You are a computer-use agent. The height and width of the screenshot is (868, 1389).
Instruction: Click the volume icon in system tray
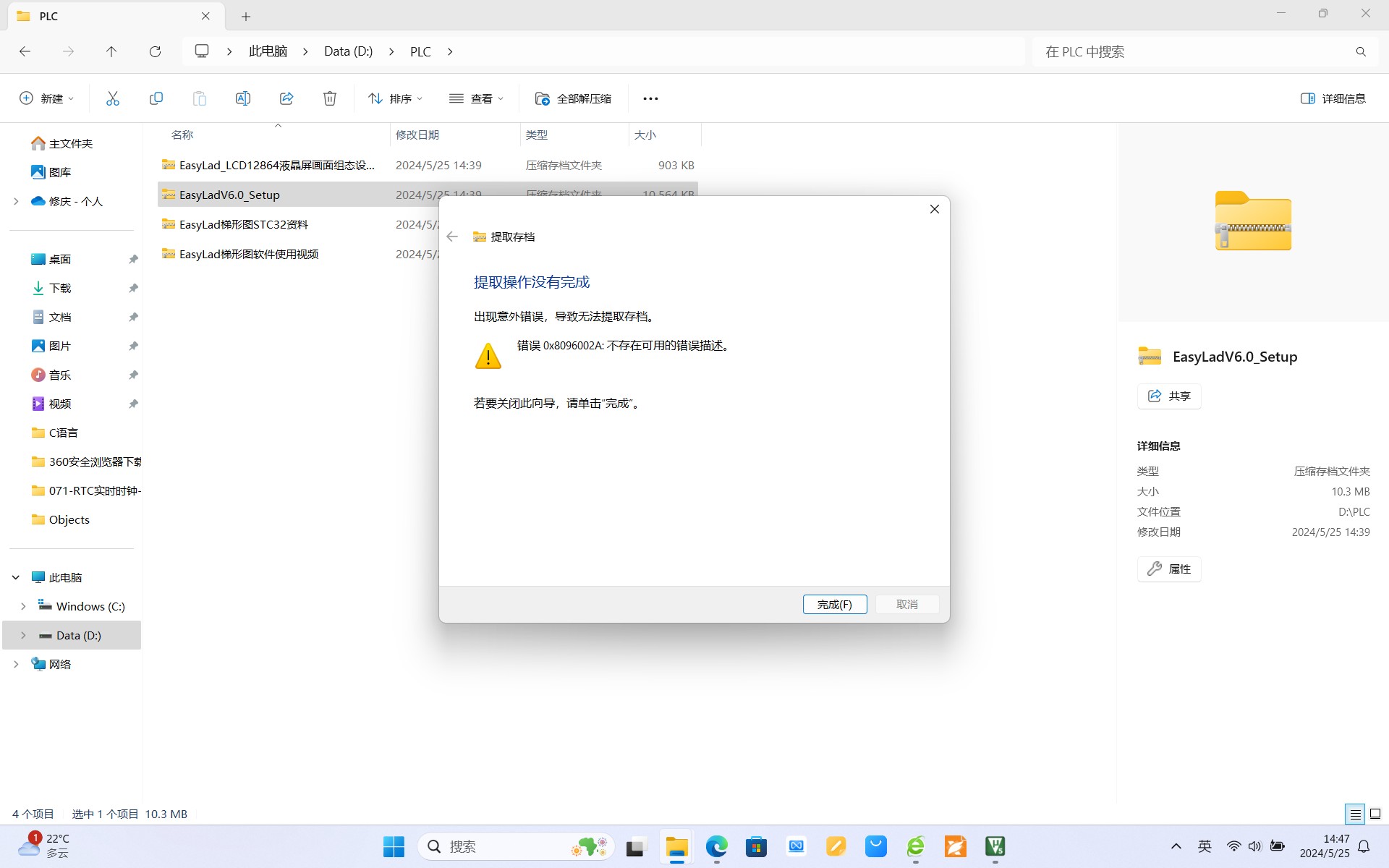click(x=1254, y=846)
